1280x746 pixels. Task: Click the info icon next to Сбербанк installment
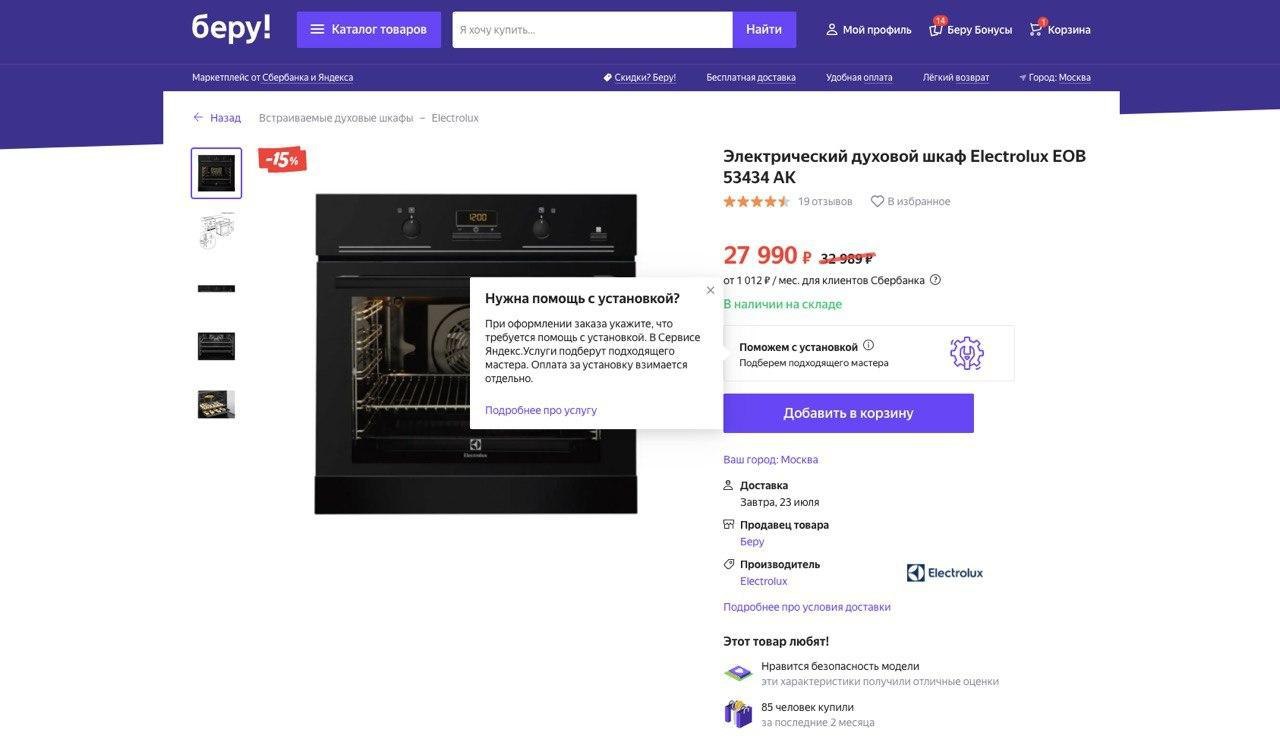click(x=935, y=280)
